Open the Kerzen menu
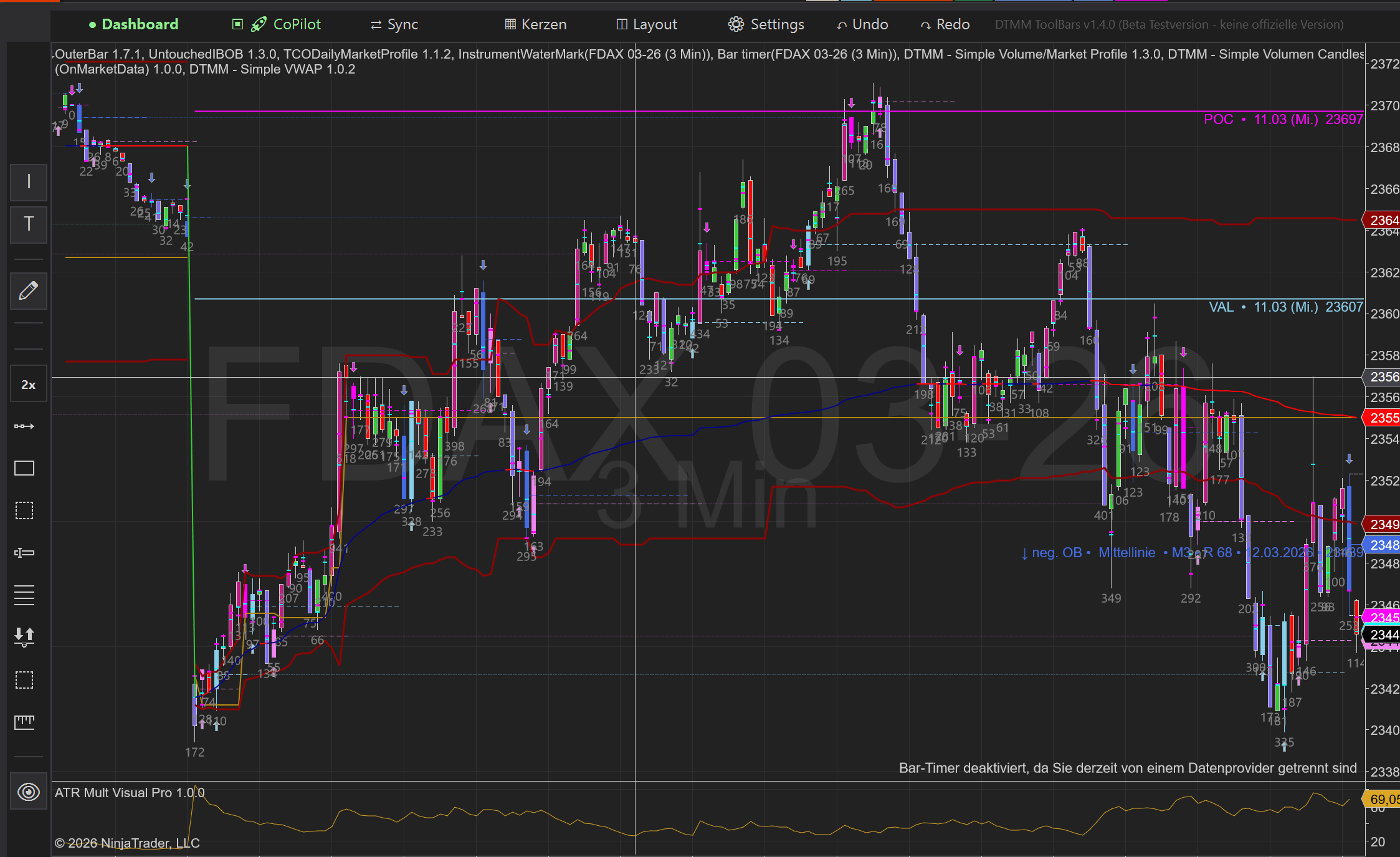The height and width of the screenshot is (857, 1400). pos(535,24)
